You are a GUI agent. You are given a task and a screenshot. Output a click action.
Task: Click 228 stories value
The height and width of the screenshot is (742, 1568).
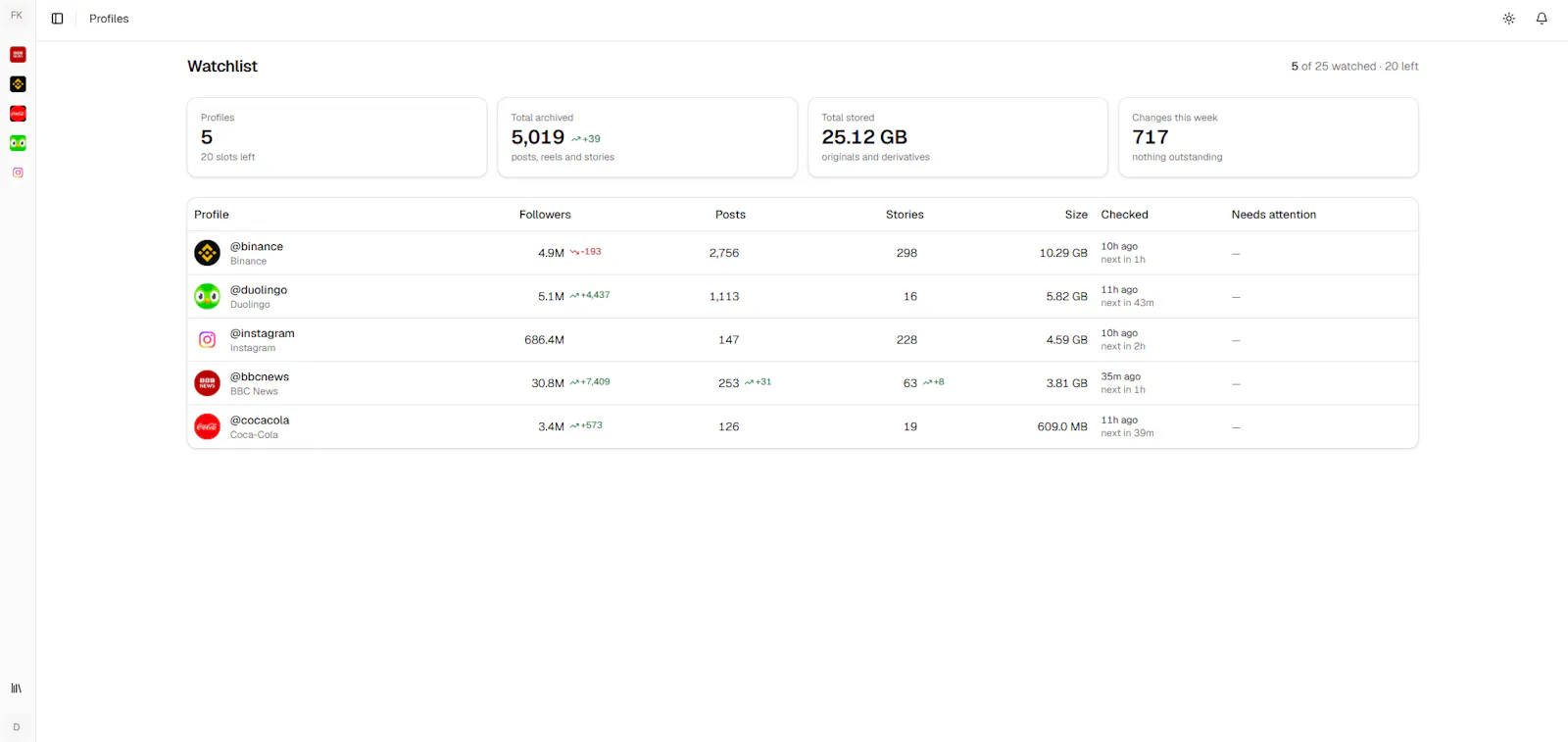pos(906,340)
